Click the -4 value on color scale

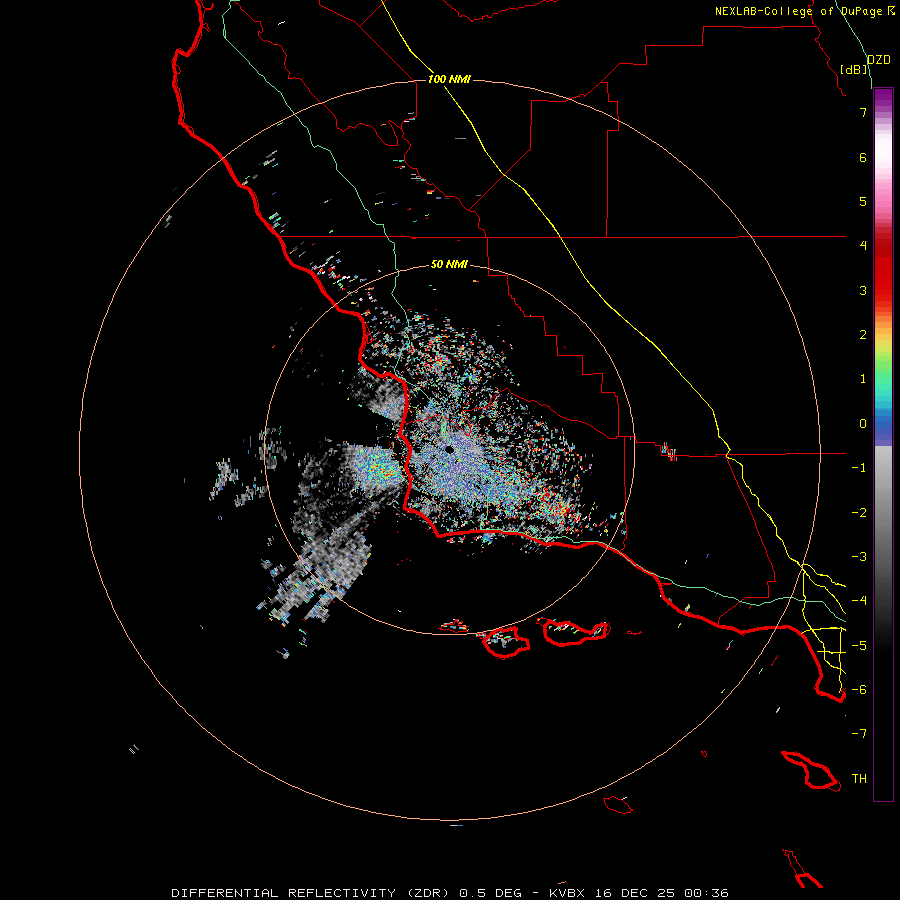pyautogui.click(x=859, y=601)
